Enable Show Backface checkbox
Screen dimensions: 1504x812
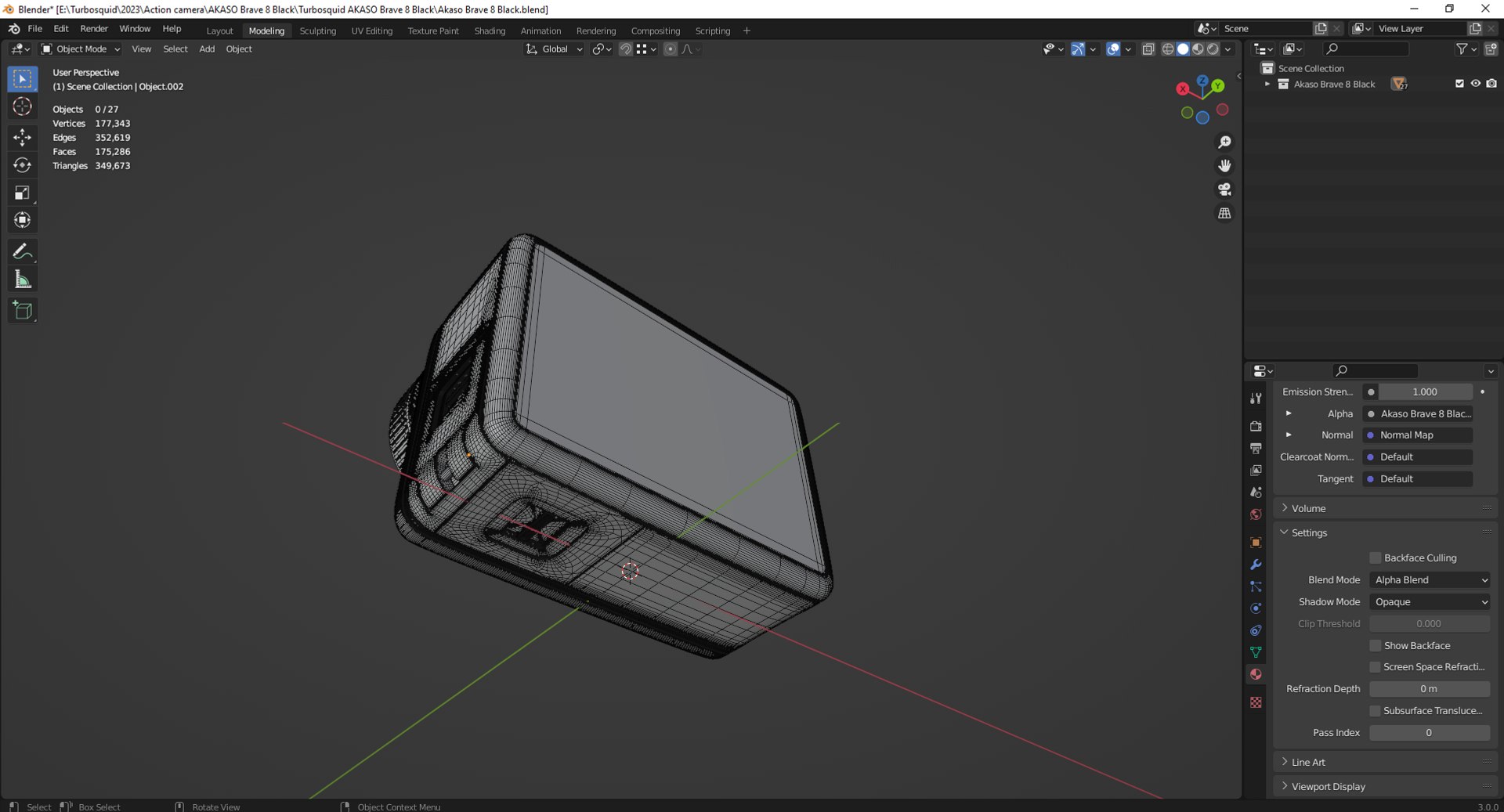click(x=1375, y=645)
